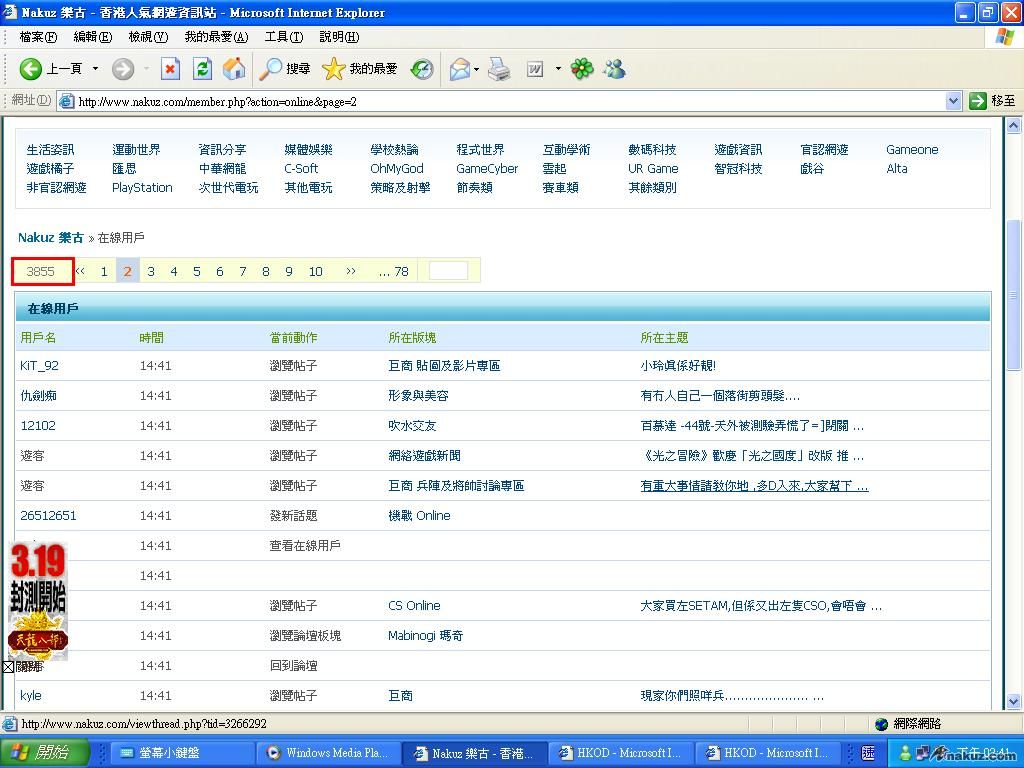Go to the Home page icon

tap(234, 69)
